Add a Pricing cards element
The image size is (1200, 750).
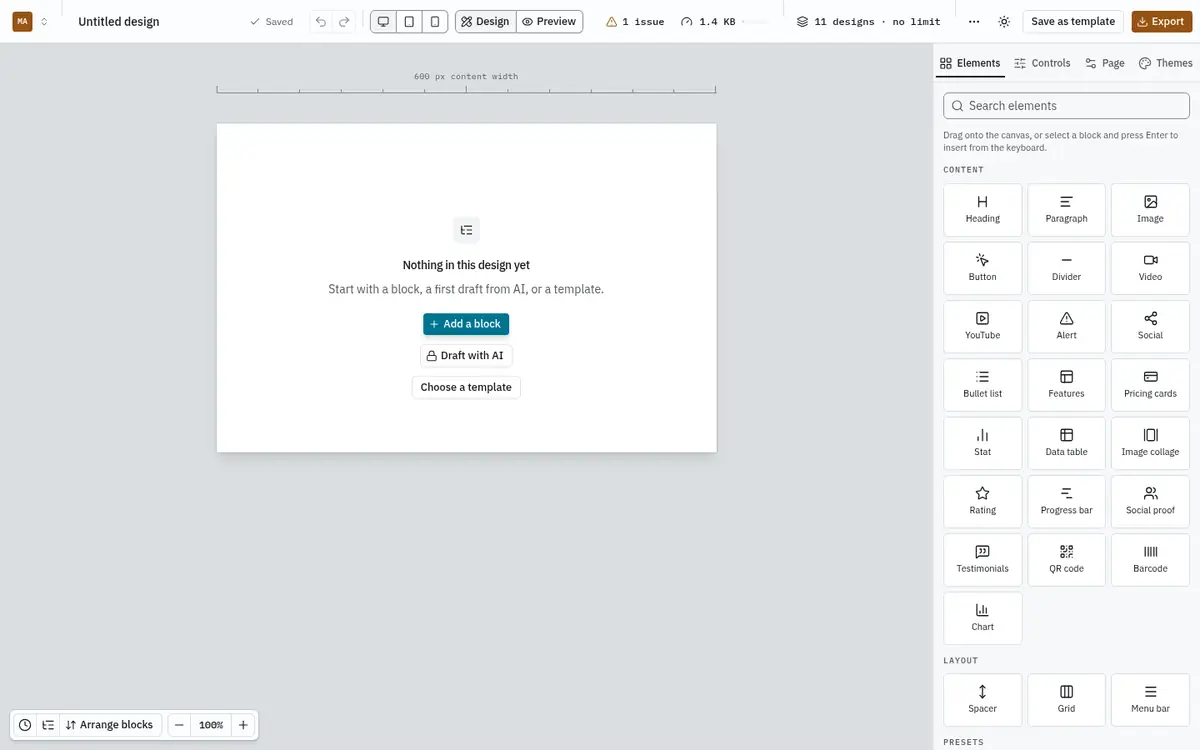point(1150,385)
